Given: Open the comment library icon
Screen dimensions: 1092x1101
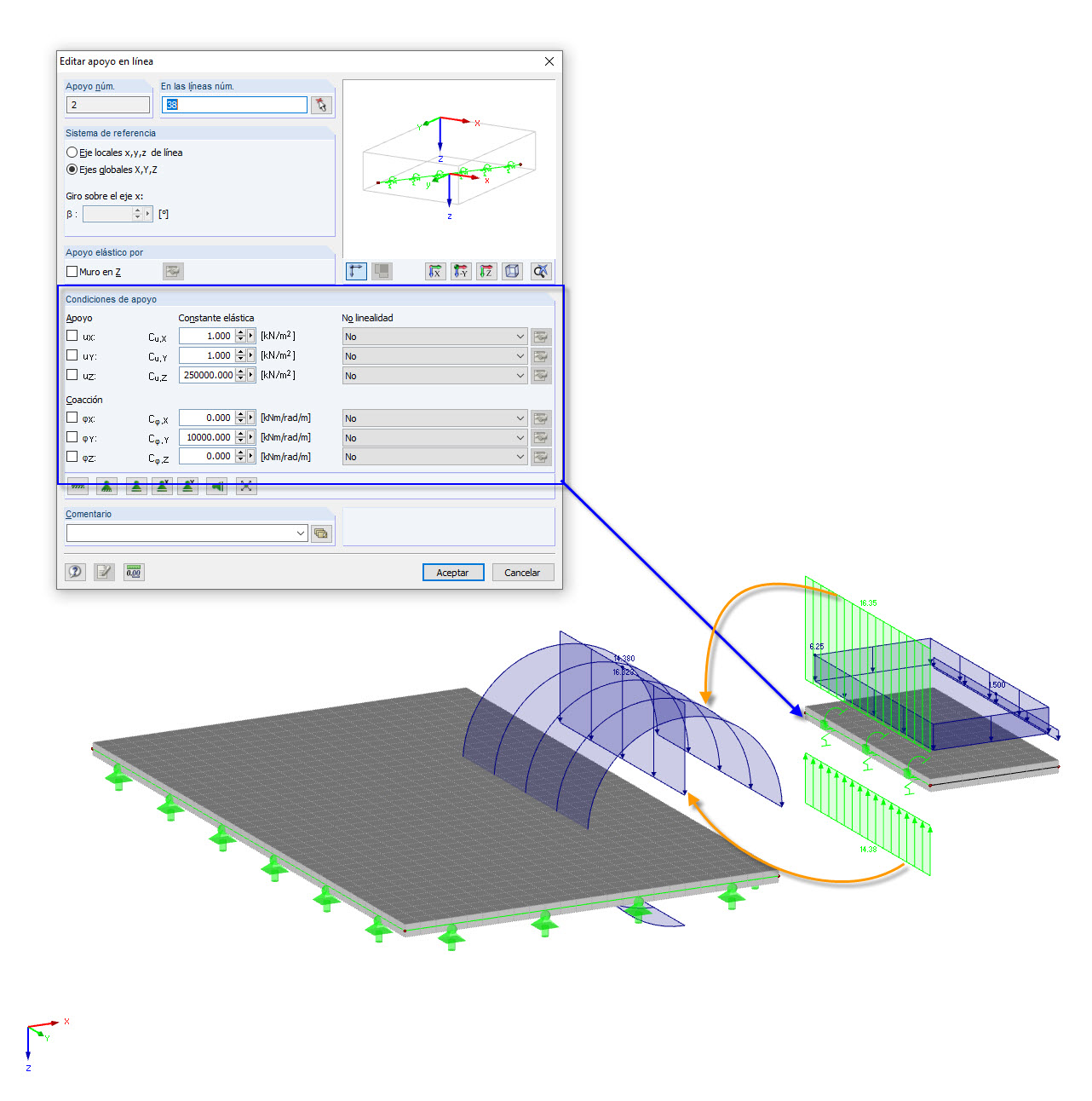Looking at the screenshot, I should pos(321,533).
